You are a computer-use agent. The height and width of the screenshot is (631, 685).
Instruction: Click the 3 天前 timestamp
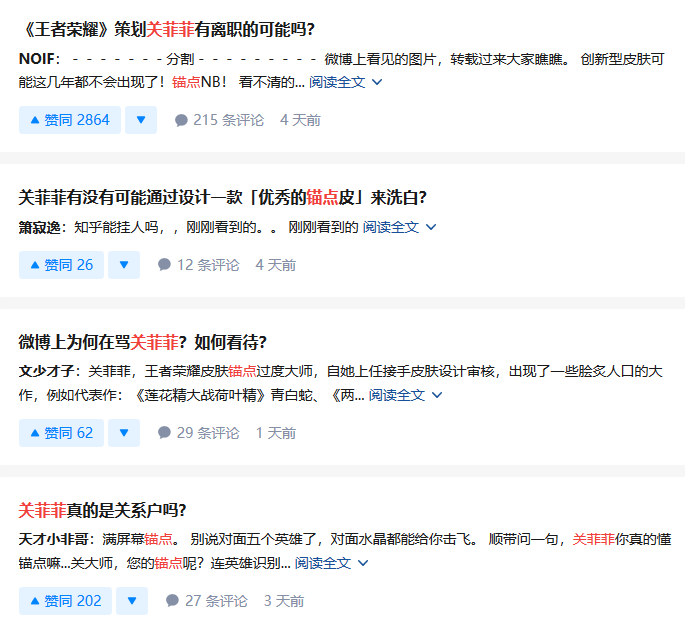pos(284,601)
